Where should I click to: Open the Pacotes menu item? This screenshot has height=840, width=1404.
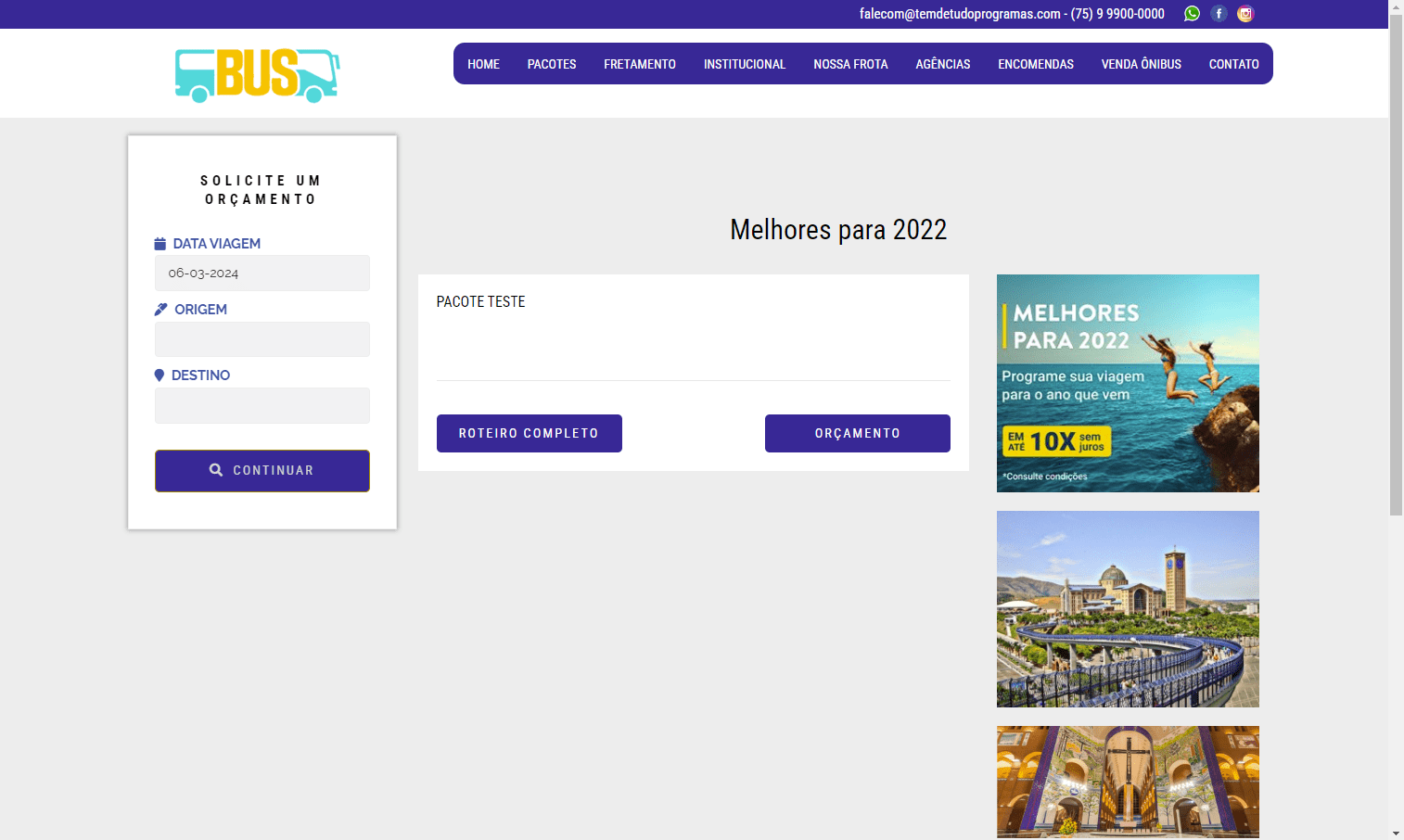[x=552, y=64]
